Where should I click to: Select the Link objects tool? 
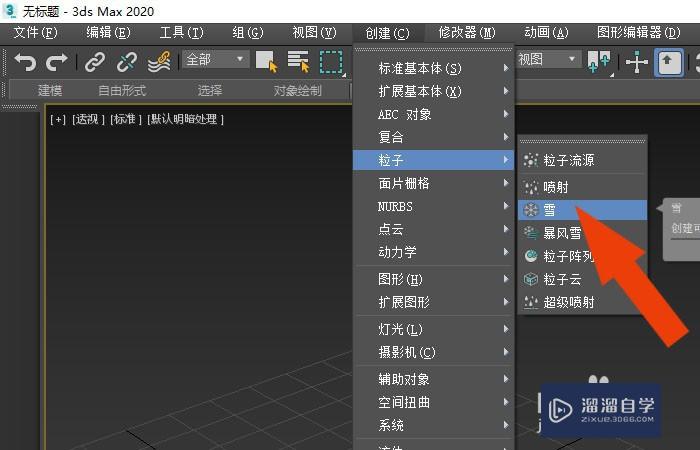pos(95,62)
